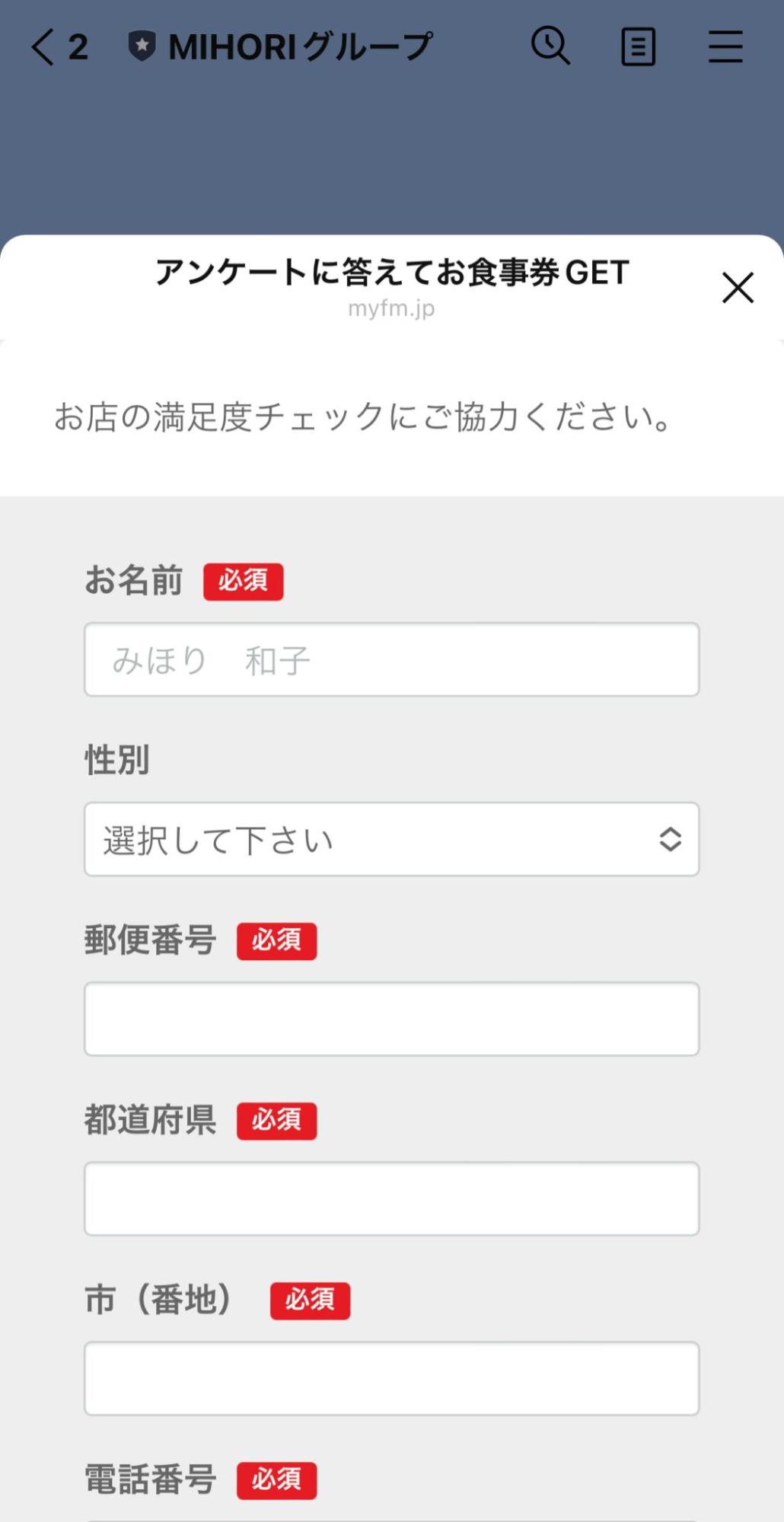Close the survey sheet with the X icon
Image resolution: width=784 pixels, height=1522 pixels.
click(x=736, y=289)
